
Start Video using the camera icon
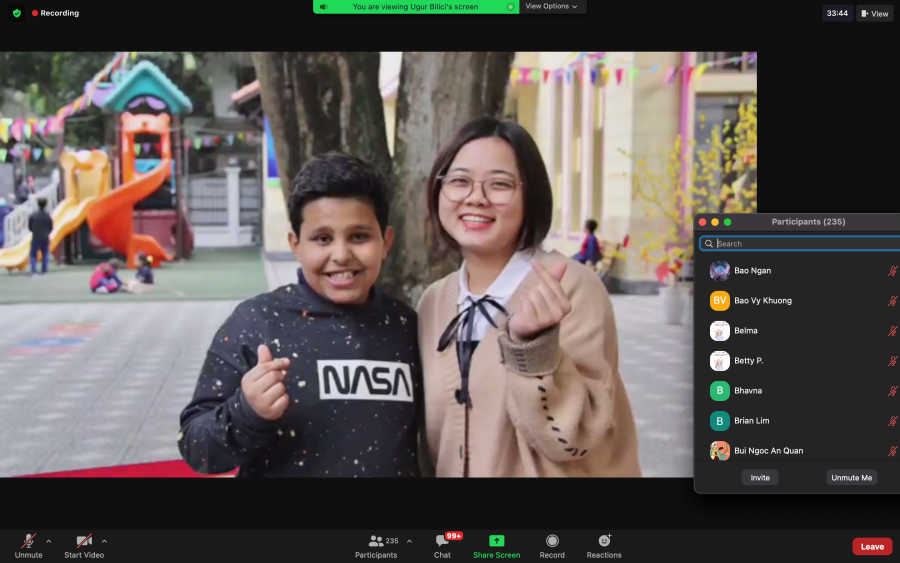[x=84, y=546]
